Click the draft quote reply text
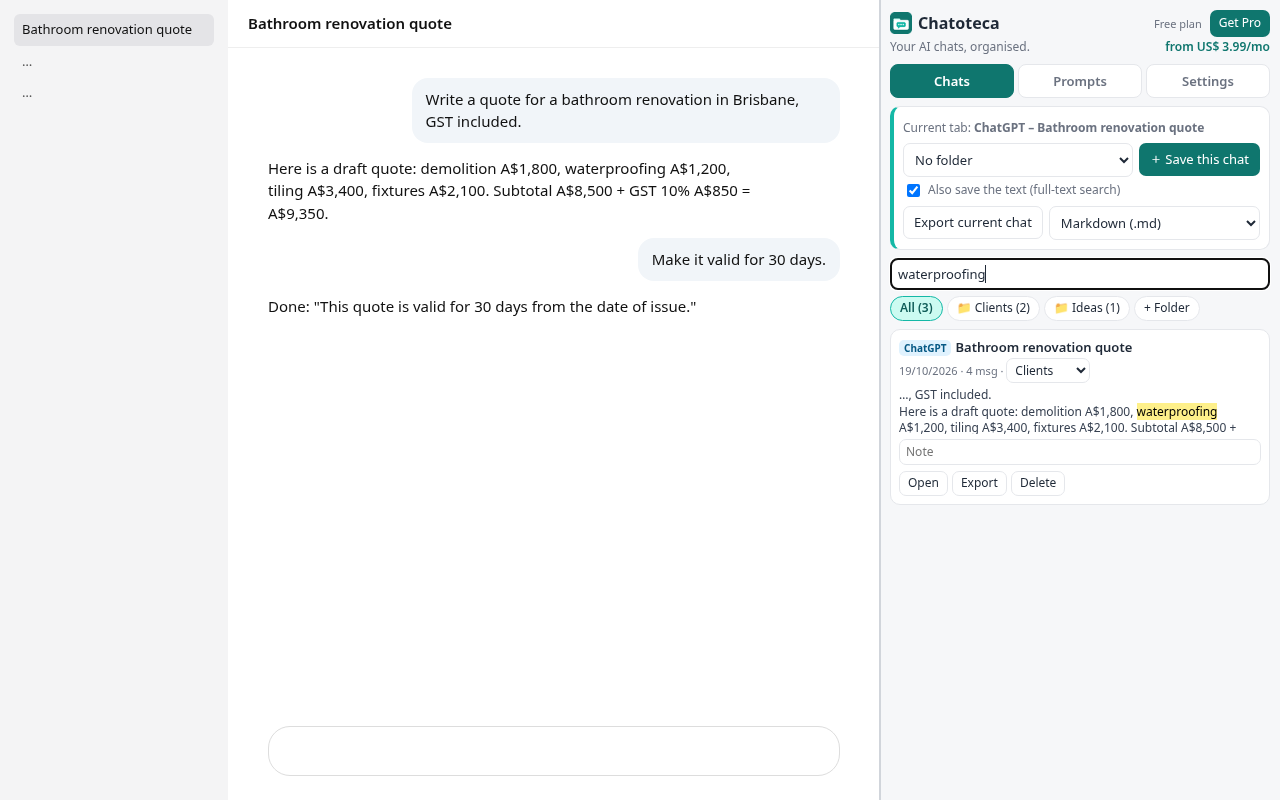Image resolution: width=1280 pixels, height=800 pixels. tap(509, 191)
